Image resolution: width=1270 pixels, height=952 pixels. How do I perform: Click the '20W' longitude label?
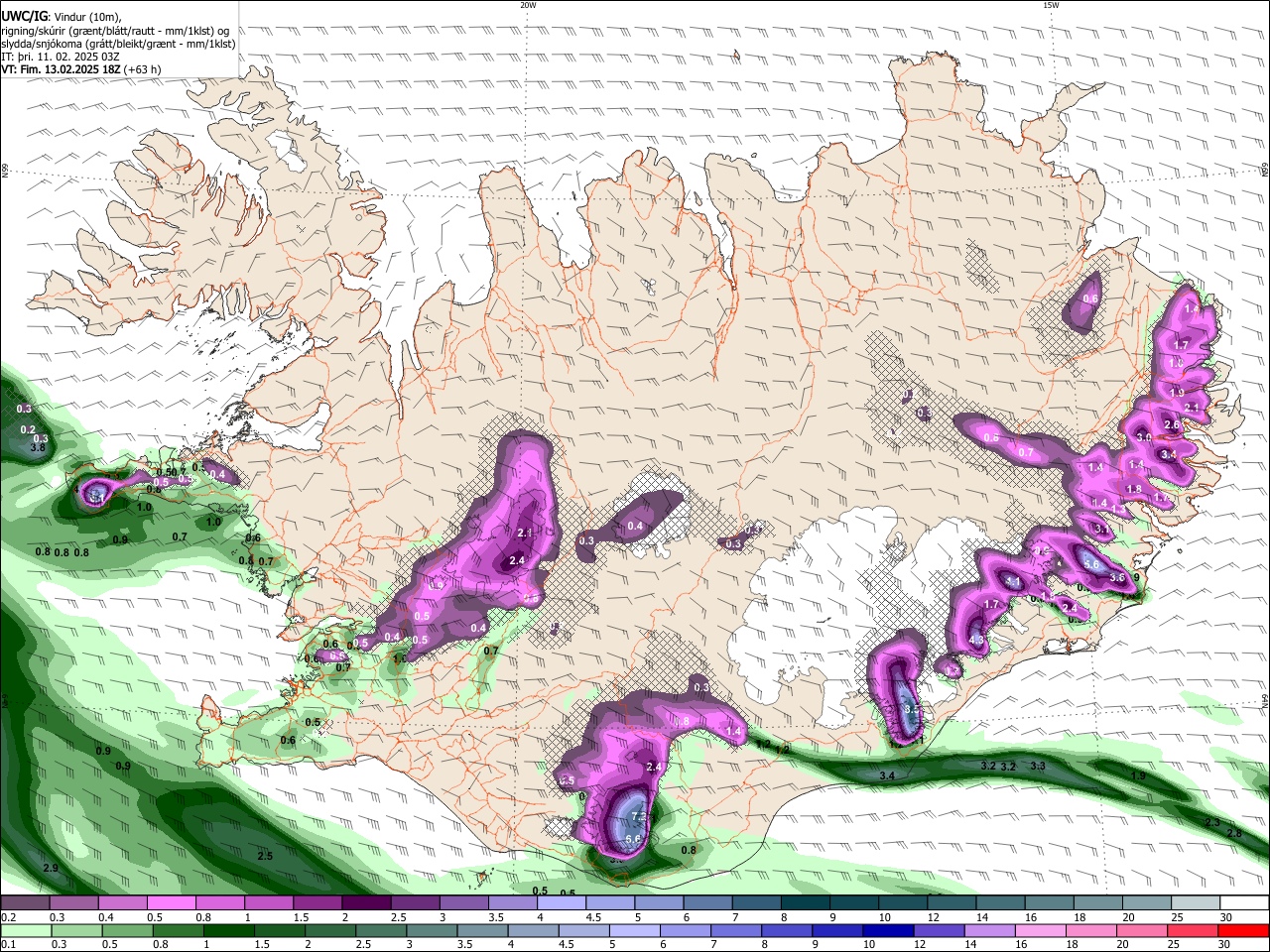pyautogui.click(x=528, y=5)
